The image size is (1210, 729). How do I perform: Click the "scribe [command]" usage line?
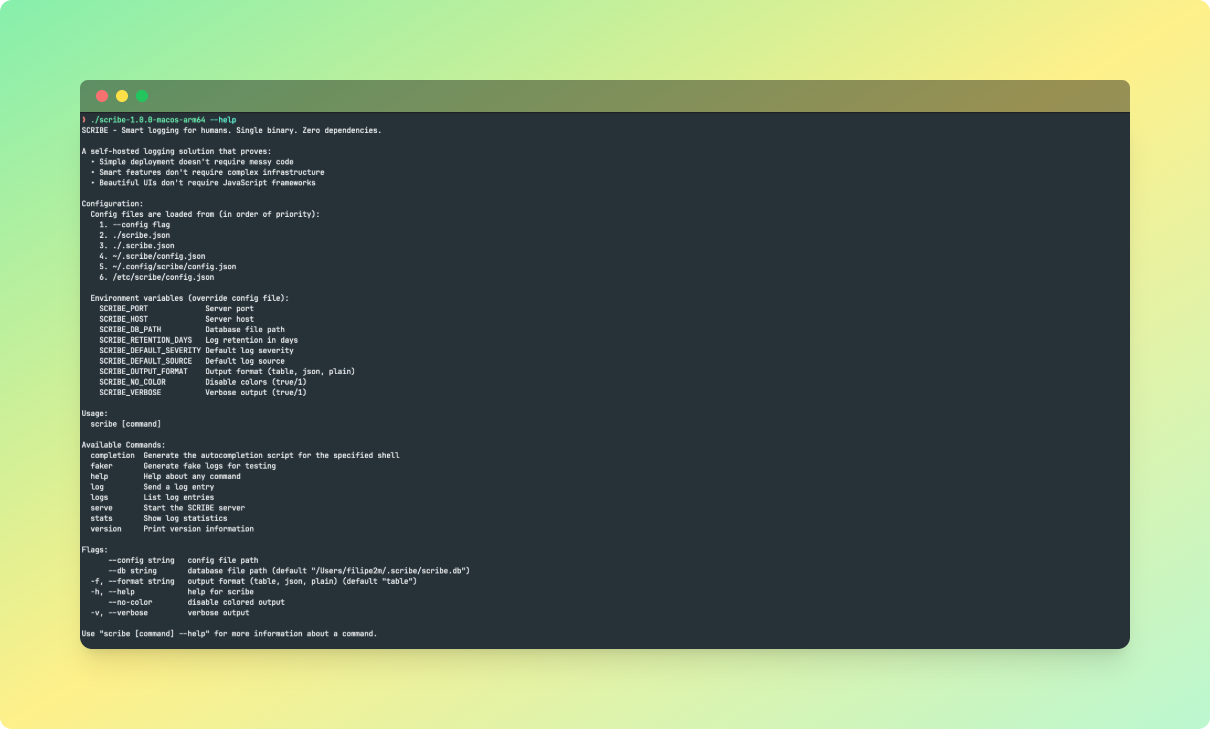(x=126, y=424)
